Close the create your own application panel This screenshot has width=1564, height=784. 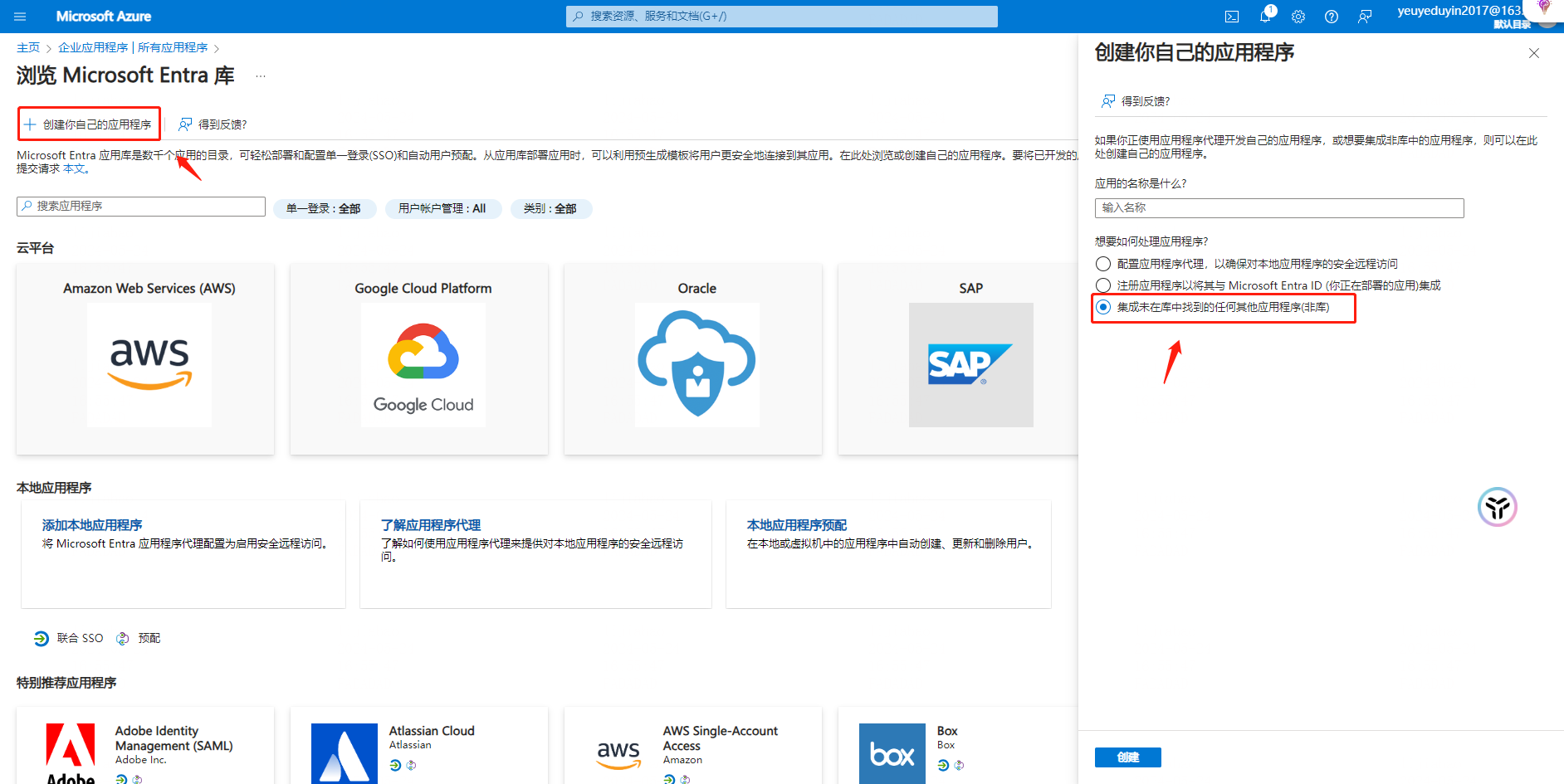[1534, 53]
